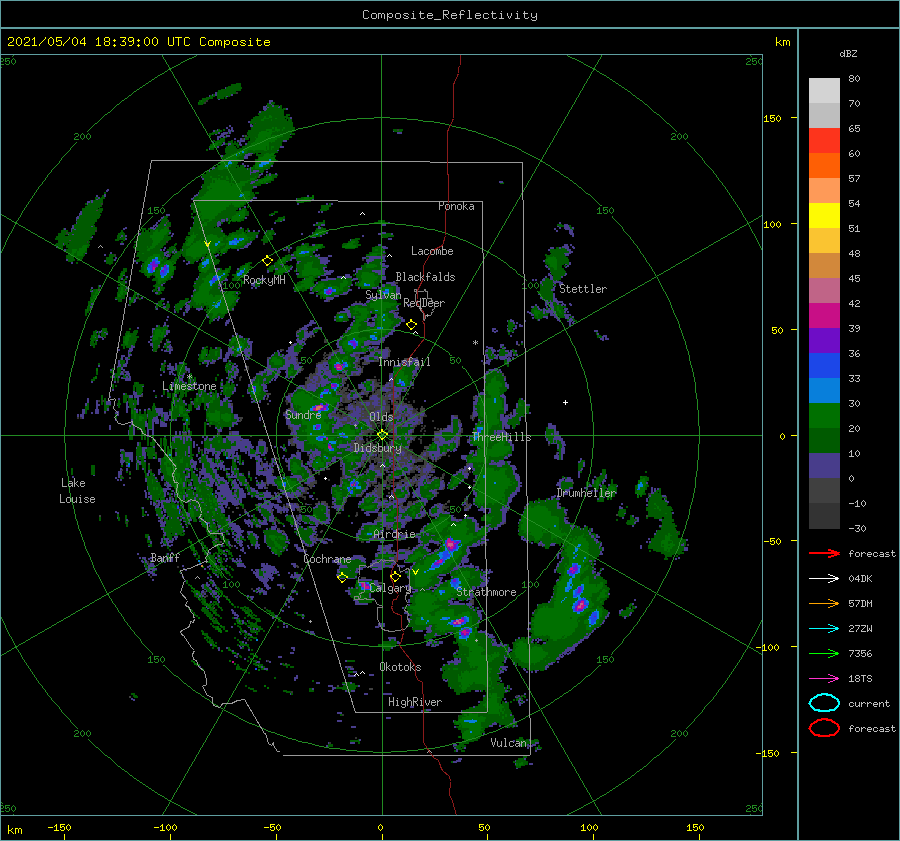
Task: Click the Drumheller city label
Action: pyautogui.click(x=587, y=493)
